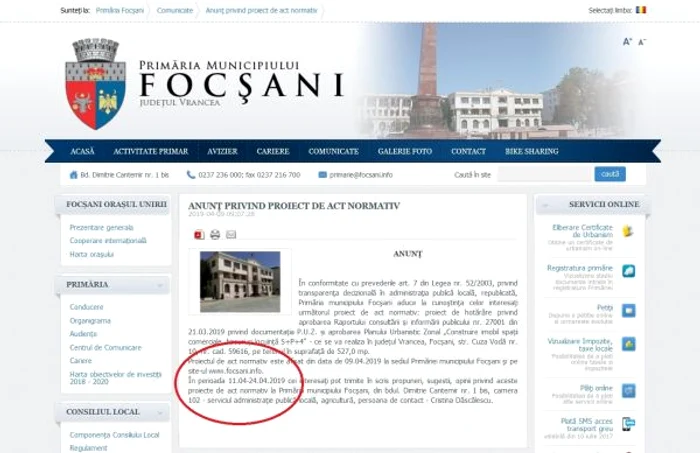Increase font size with A+ icon

click(x=627, y=42)
